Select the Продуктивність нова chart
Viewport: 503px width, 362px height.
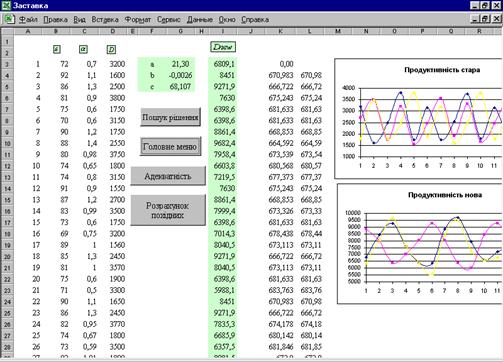pos(420,244)
